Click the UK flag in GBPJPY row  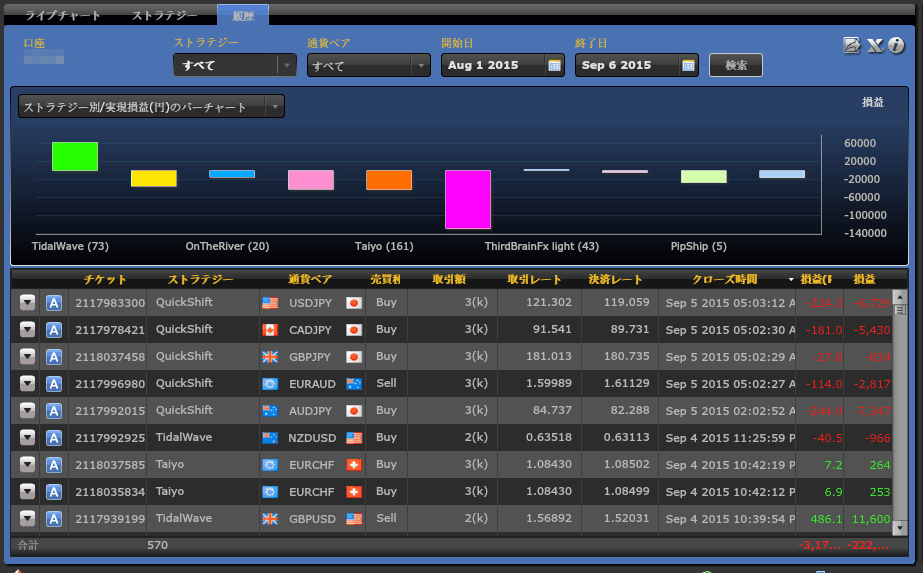(x=270, y=357)
